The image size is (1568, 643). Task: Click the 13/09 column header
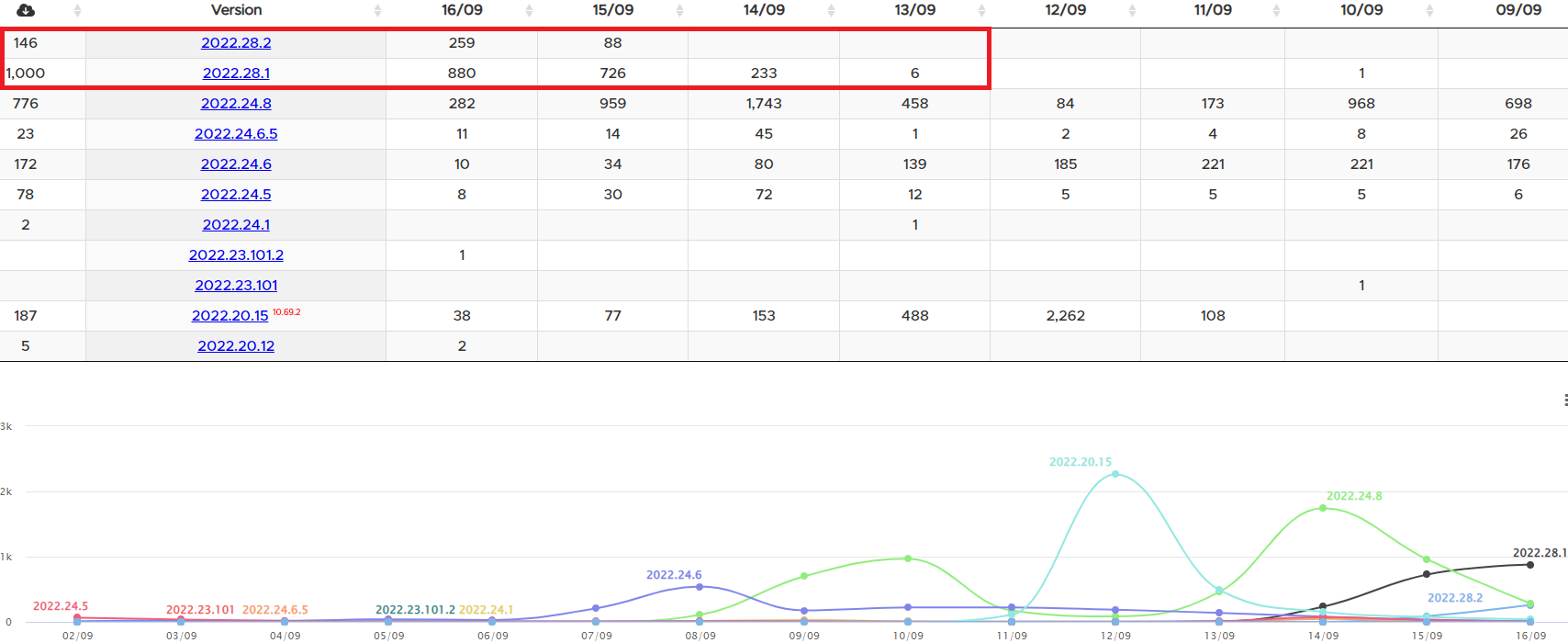[x=914, y=10]
